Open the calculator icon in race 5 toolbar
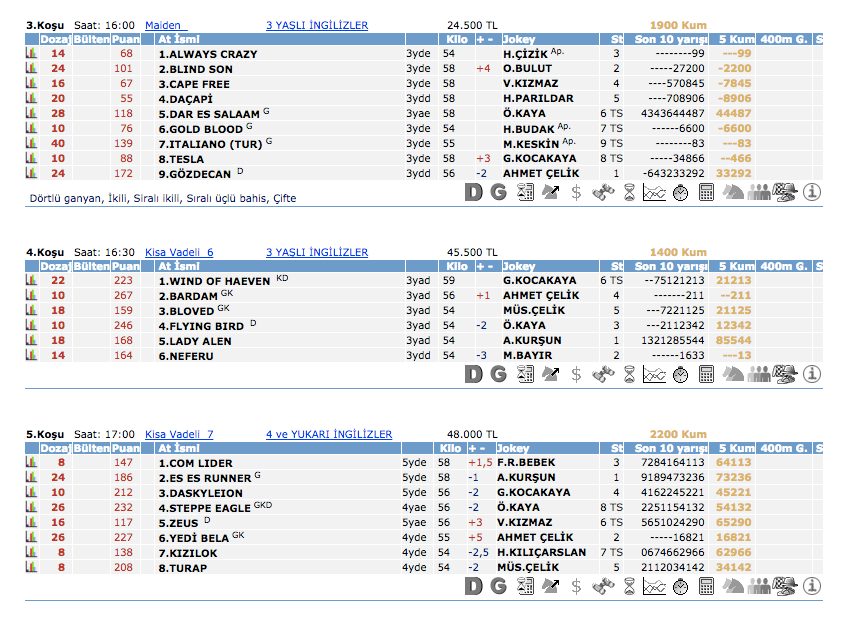The image size is (852, 618). click(706, 586)
